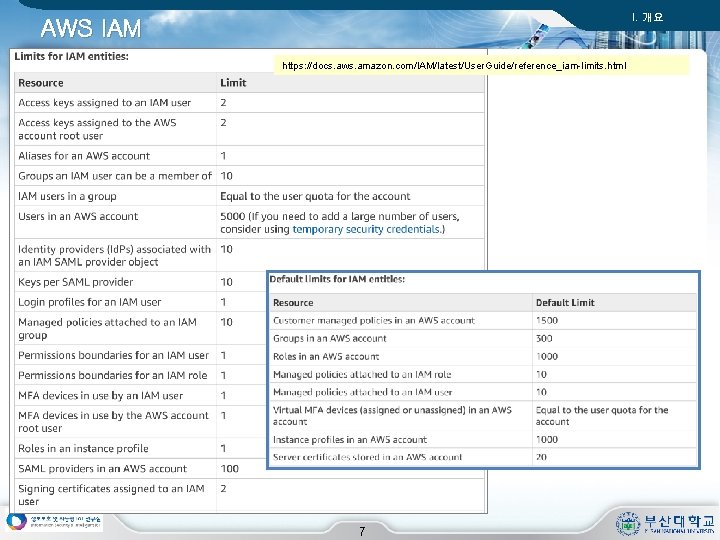Click the slide page number 7
This screenshot has height=540, width=720.
(x=362, y=531)
